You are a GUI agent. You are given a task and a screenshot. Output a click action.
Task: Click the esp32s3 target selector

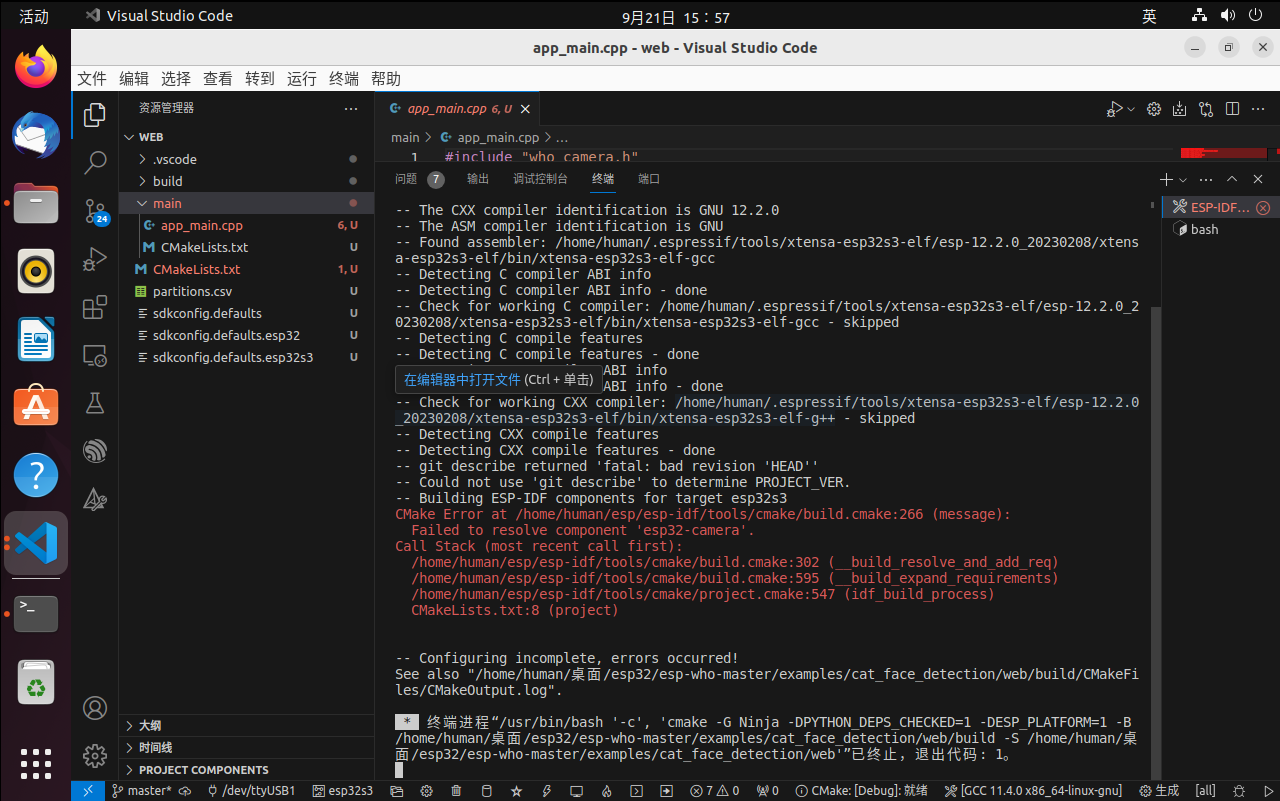pyautogui.click(x=343, y=791)
